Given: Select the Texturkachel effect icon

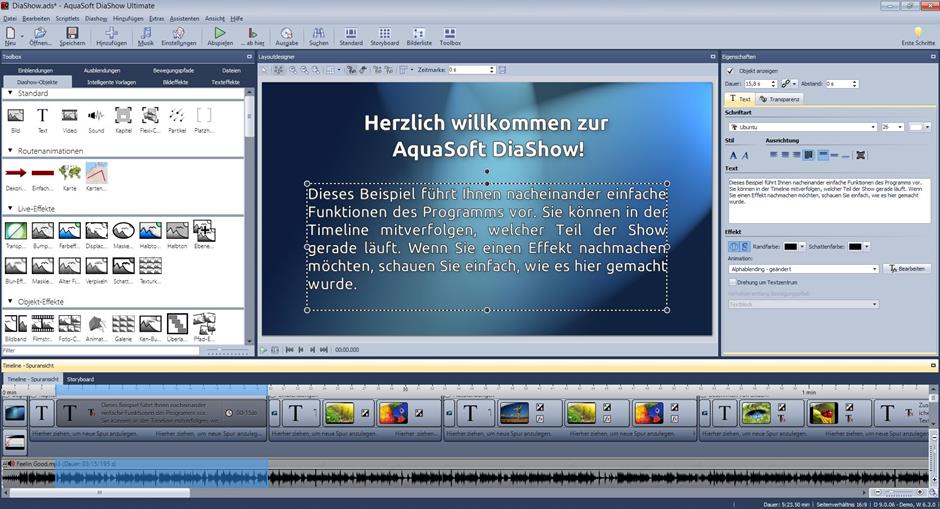Looking at the screenshot, I should pyautogui.click(x=150, y=266).
